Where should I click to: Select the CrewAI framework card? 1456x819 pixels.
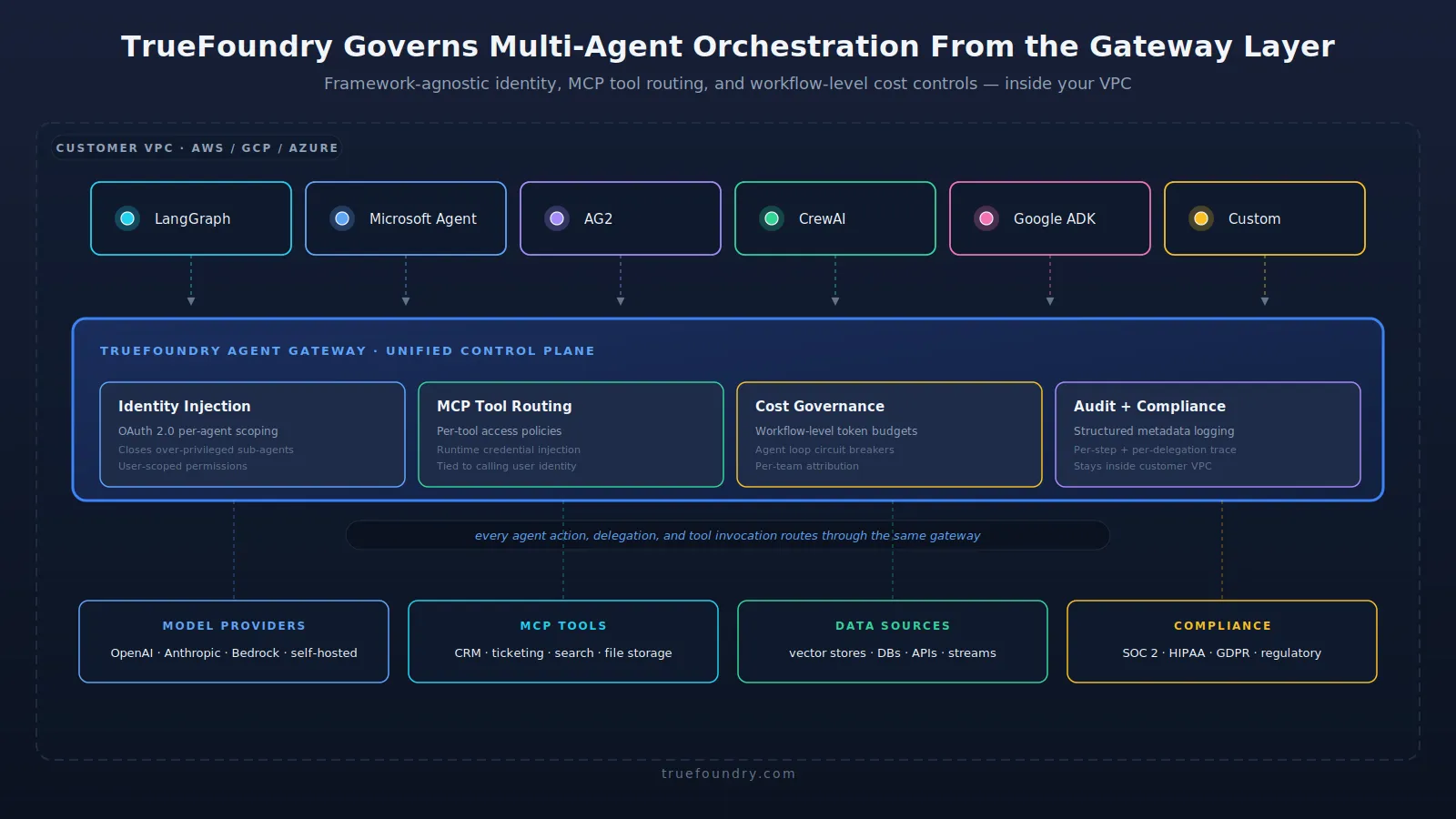tap(835, 218)
